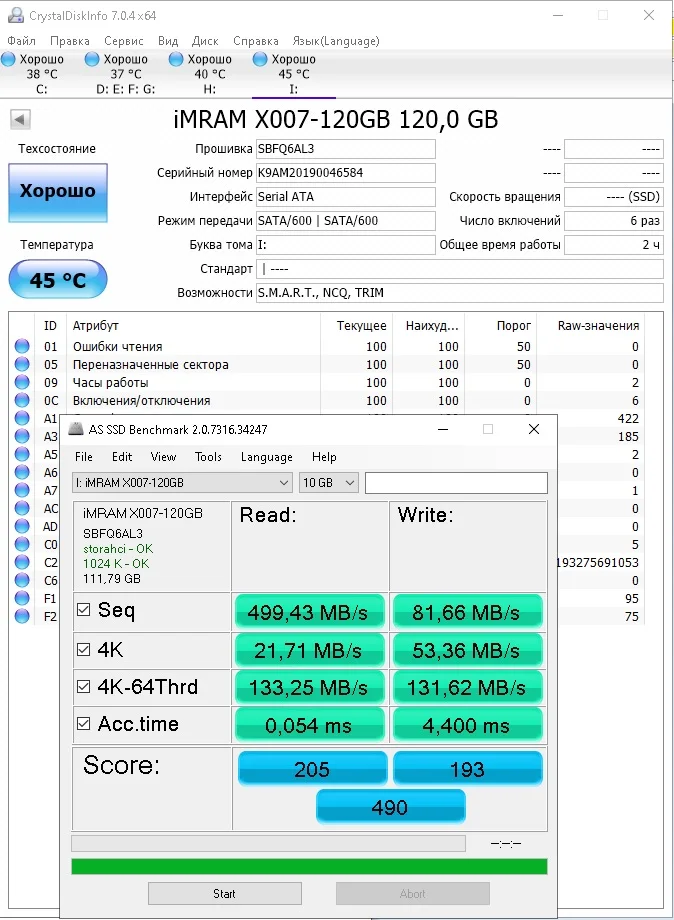
Task: Click the green benchmark progress bar
Action: click(x=309, y=866)
